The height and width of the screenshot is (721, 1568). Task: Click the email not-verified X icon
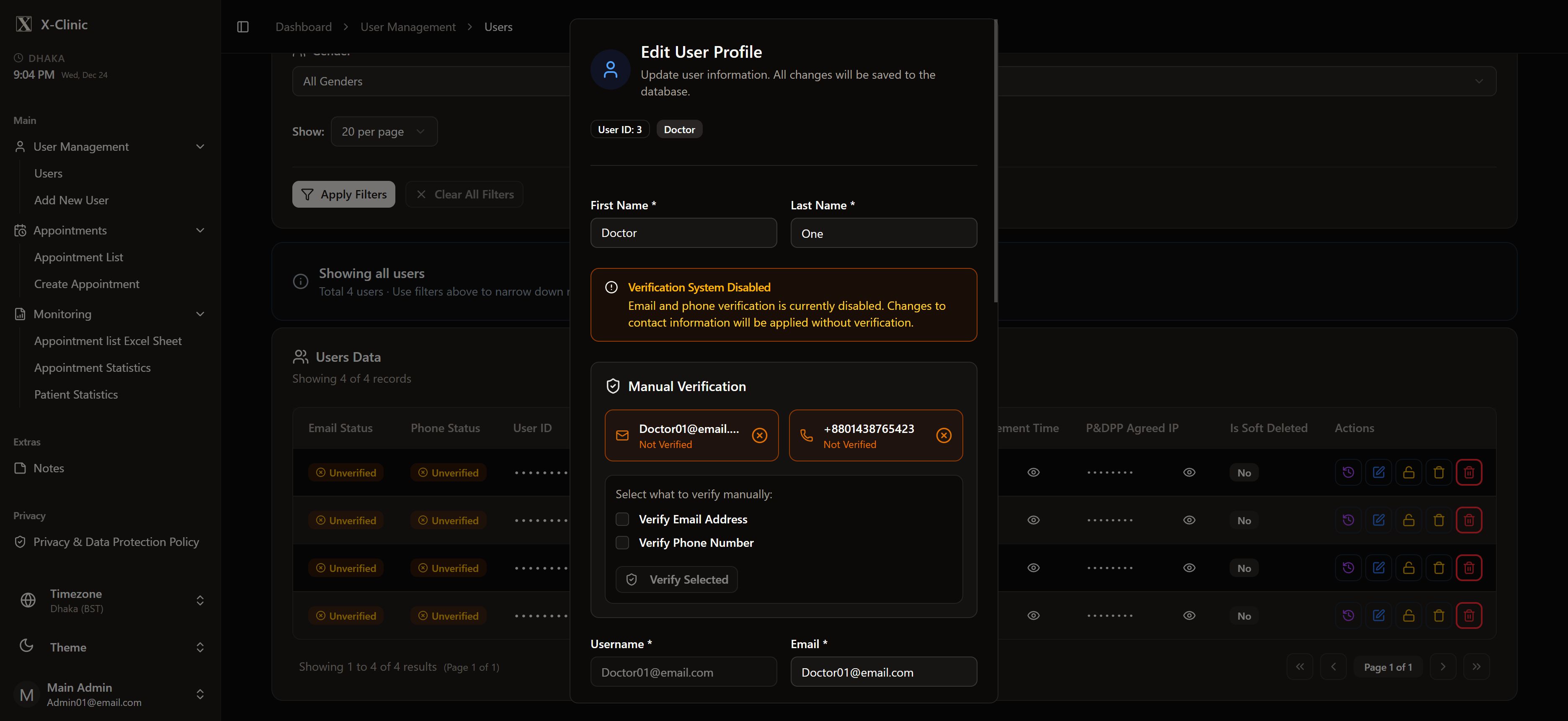point(759,435)
